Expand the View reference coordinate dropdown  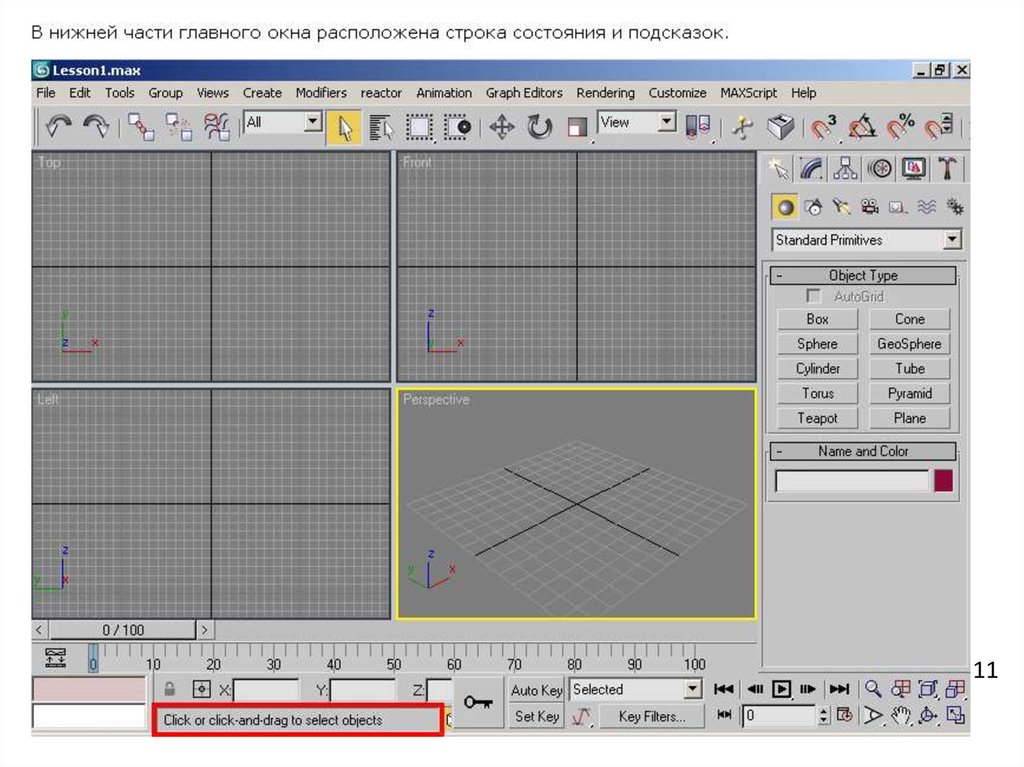point(667,123)
